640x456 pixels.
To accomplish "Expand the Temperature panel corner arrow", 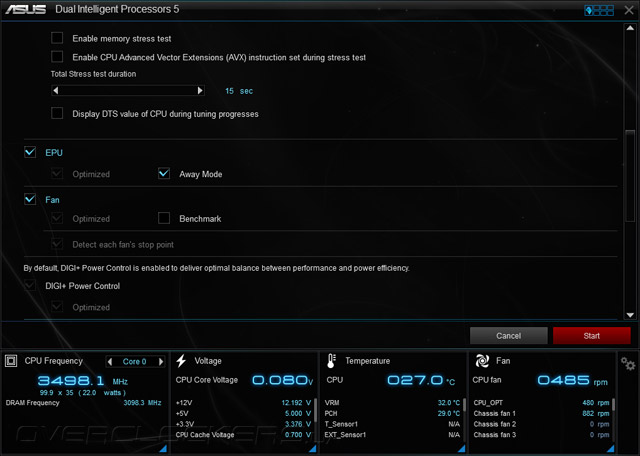I will (462, 449).
